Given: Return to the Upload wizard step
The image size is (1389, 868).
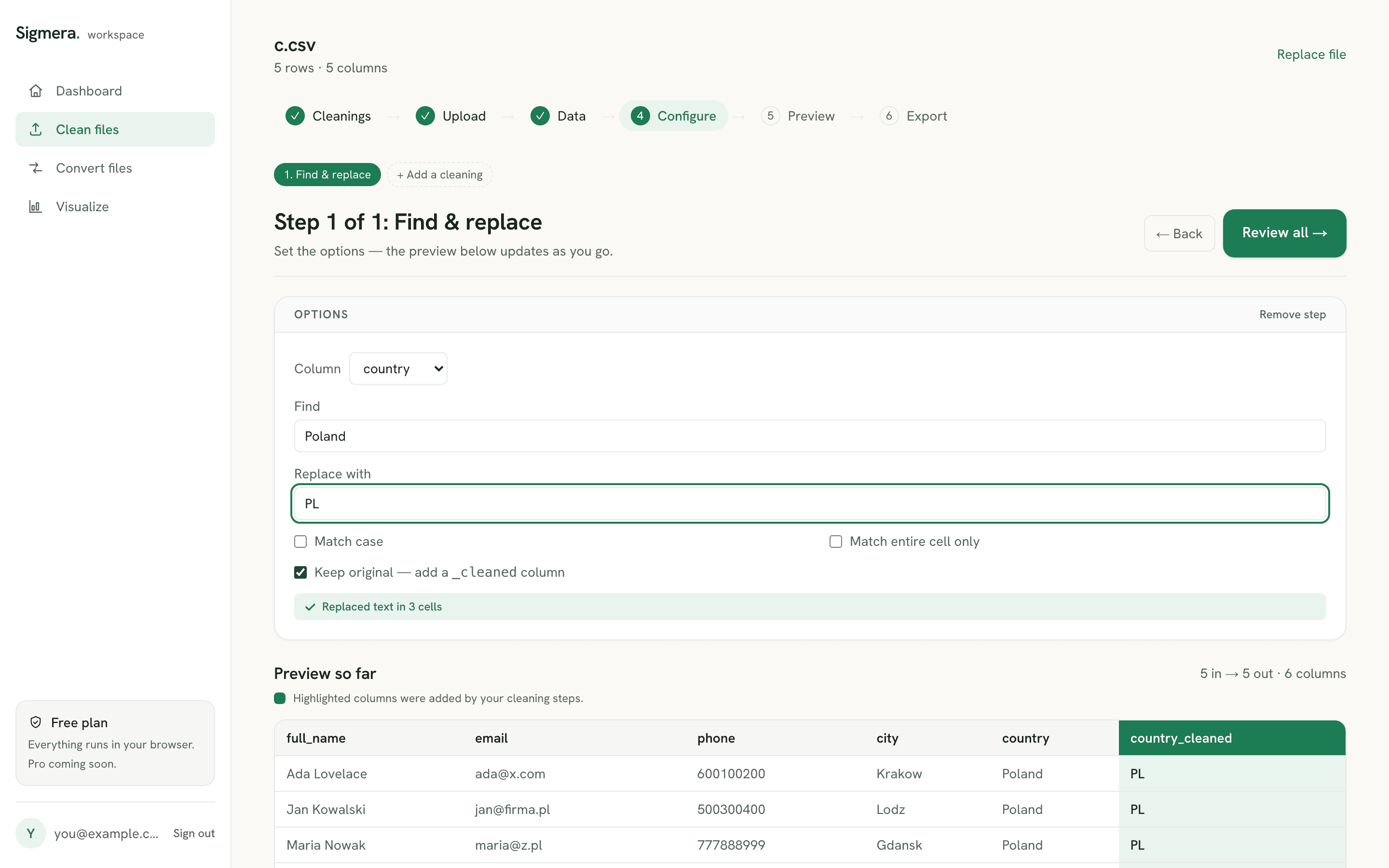Looking at the screenshot, I should tap(450, 116).
